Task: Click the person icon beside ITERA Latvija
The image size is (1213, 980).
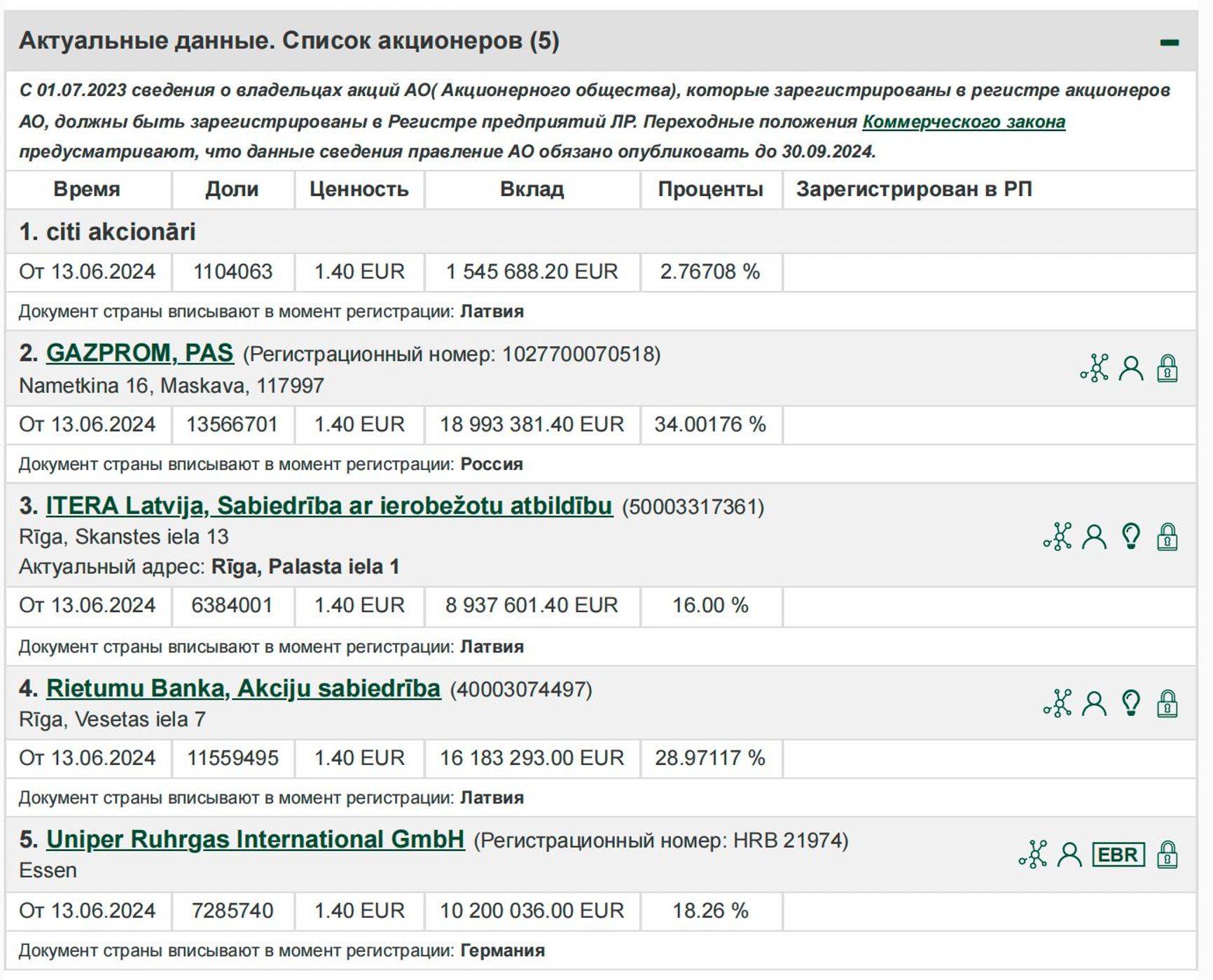Action: click(x=1093, y=534)
